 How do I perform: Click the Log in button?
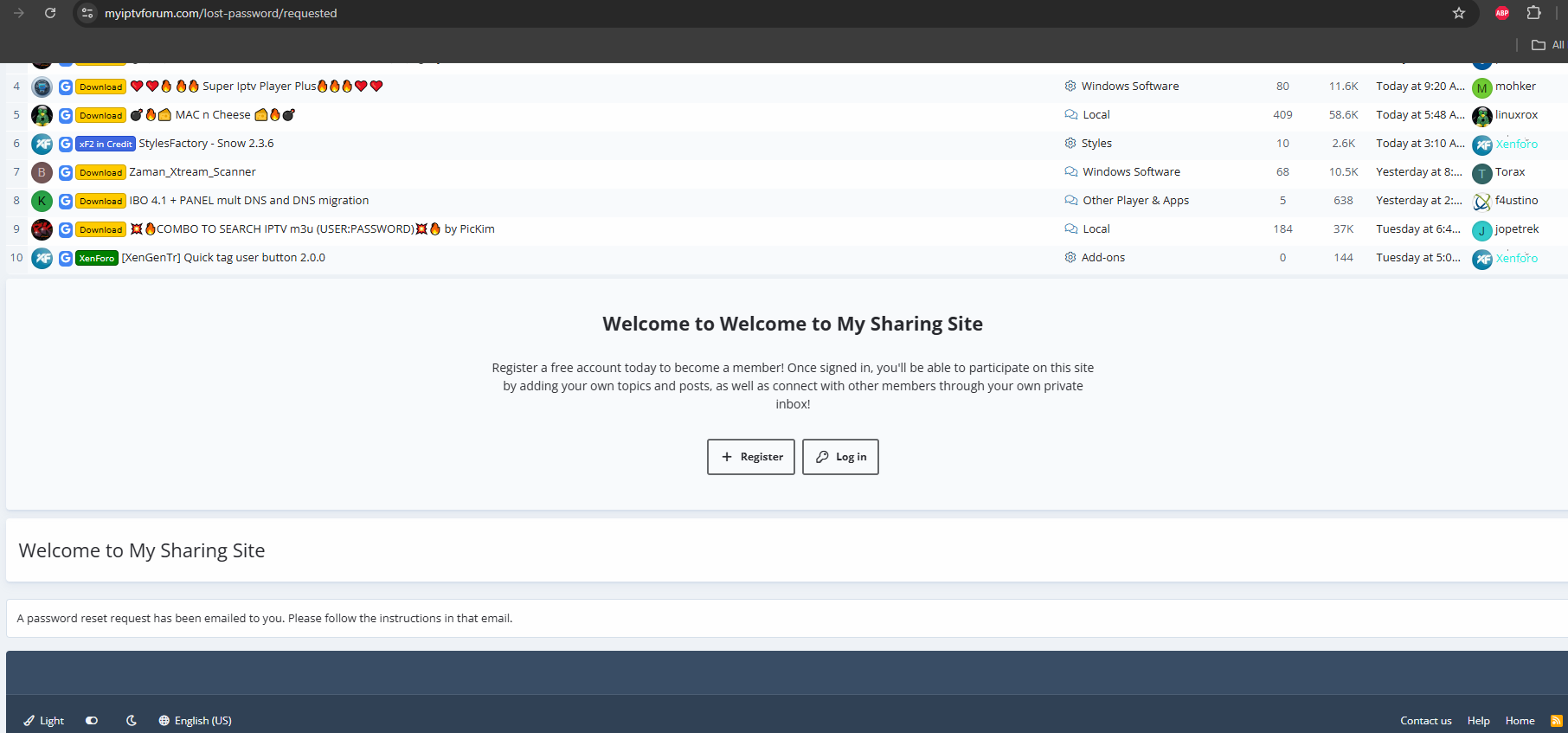tap(840, 457)
